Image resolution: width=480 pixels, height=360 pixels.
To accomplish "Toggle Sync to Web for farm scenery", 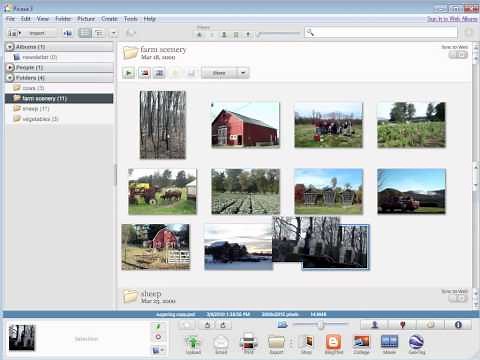I will 458,55.
